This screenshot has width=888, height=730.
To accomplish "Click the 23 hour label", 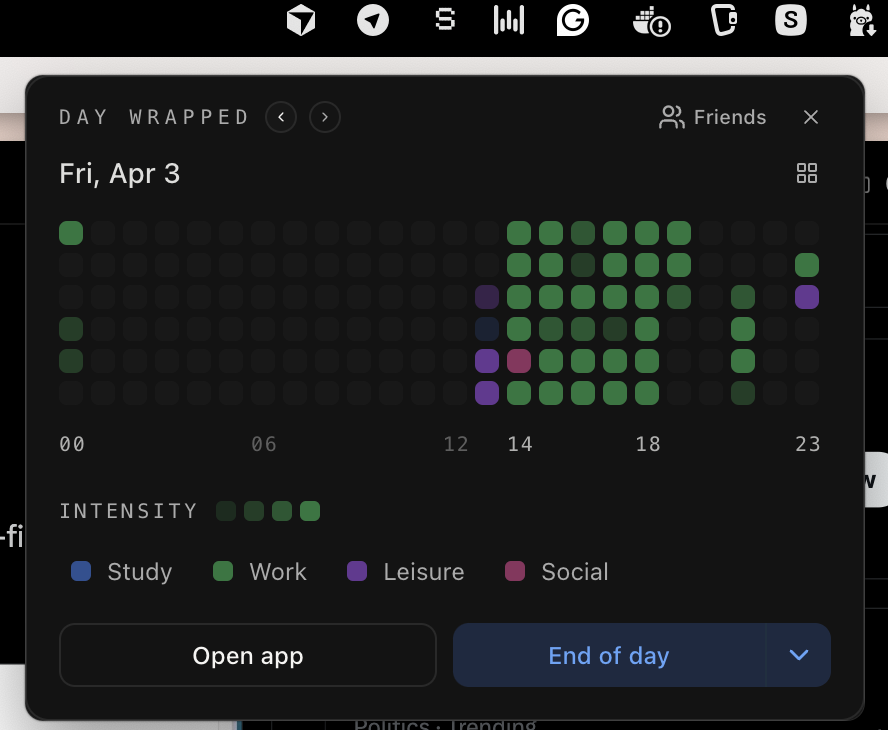I will pyautogui.click(x=808, y=444).
